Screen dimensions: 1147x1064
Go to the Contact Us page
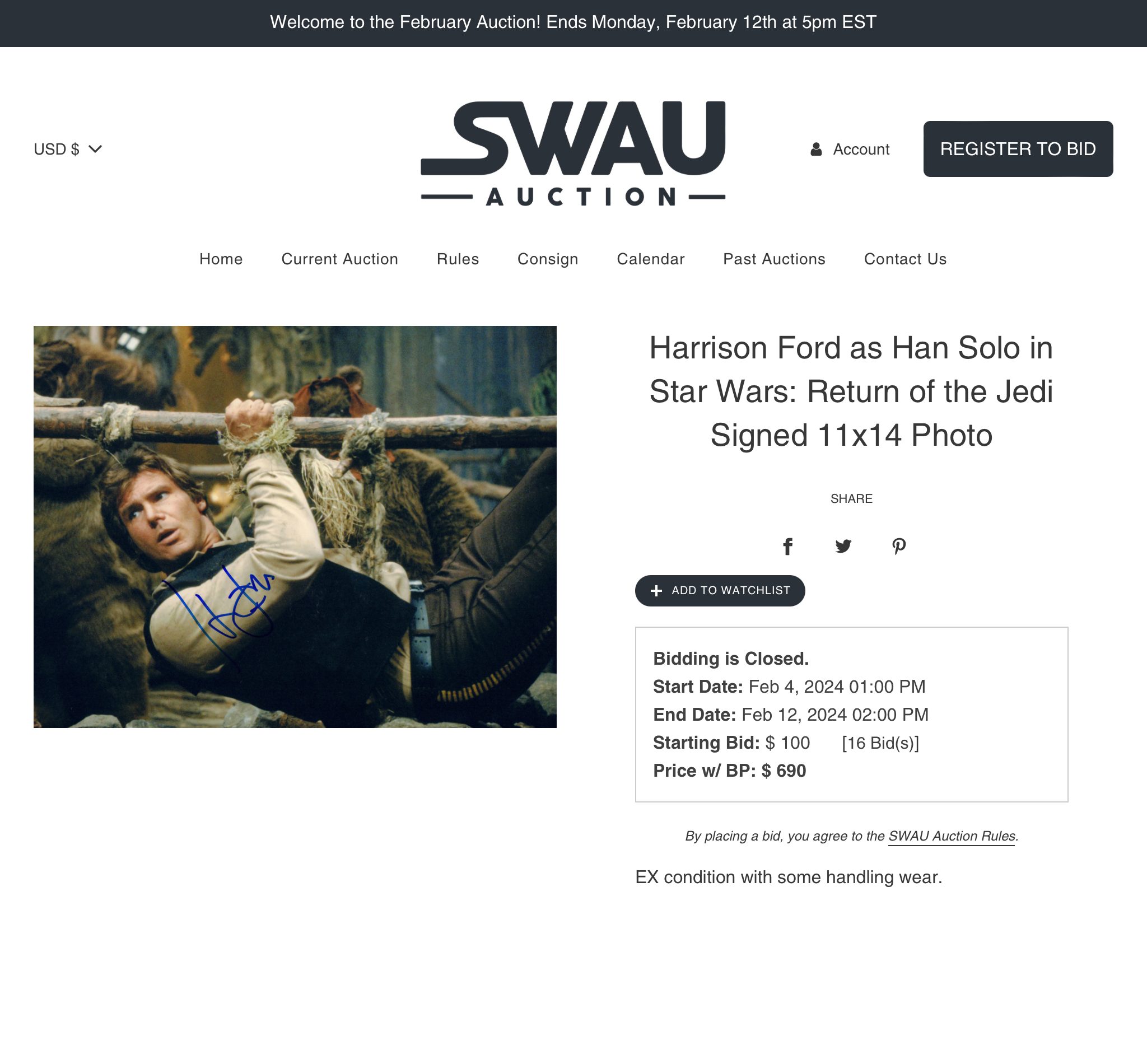(x=905, y=259)
